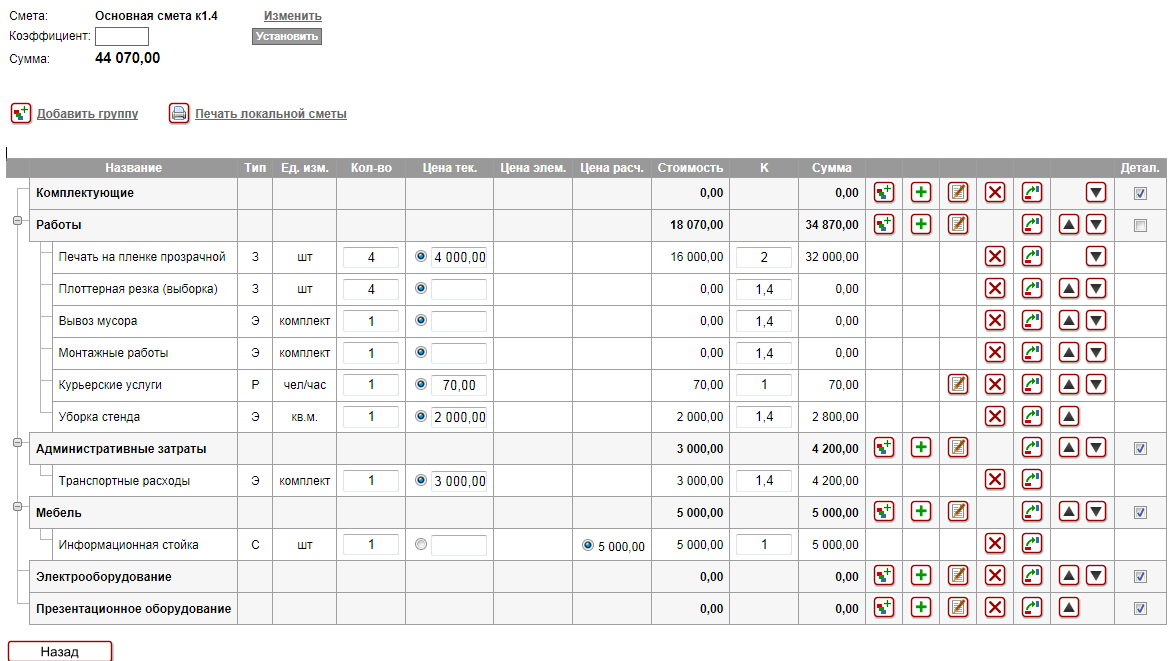The width and height of the screenshot is (1174, 661).
Task: Open the Добавить группу link
Action: (87, 114)
